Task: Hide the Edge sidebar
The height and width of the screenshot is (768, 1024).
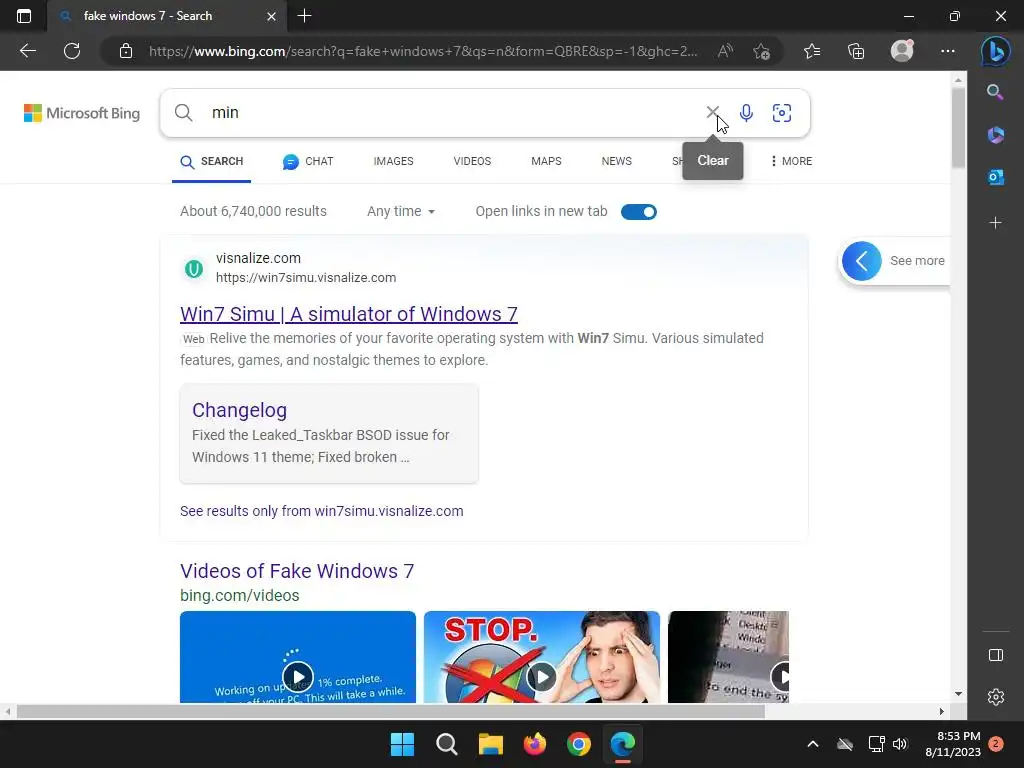Action: point(995,655)
